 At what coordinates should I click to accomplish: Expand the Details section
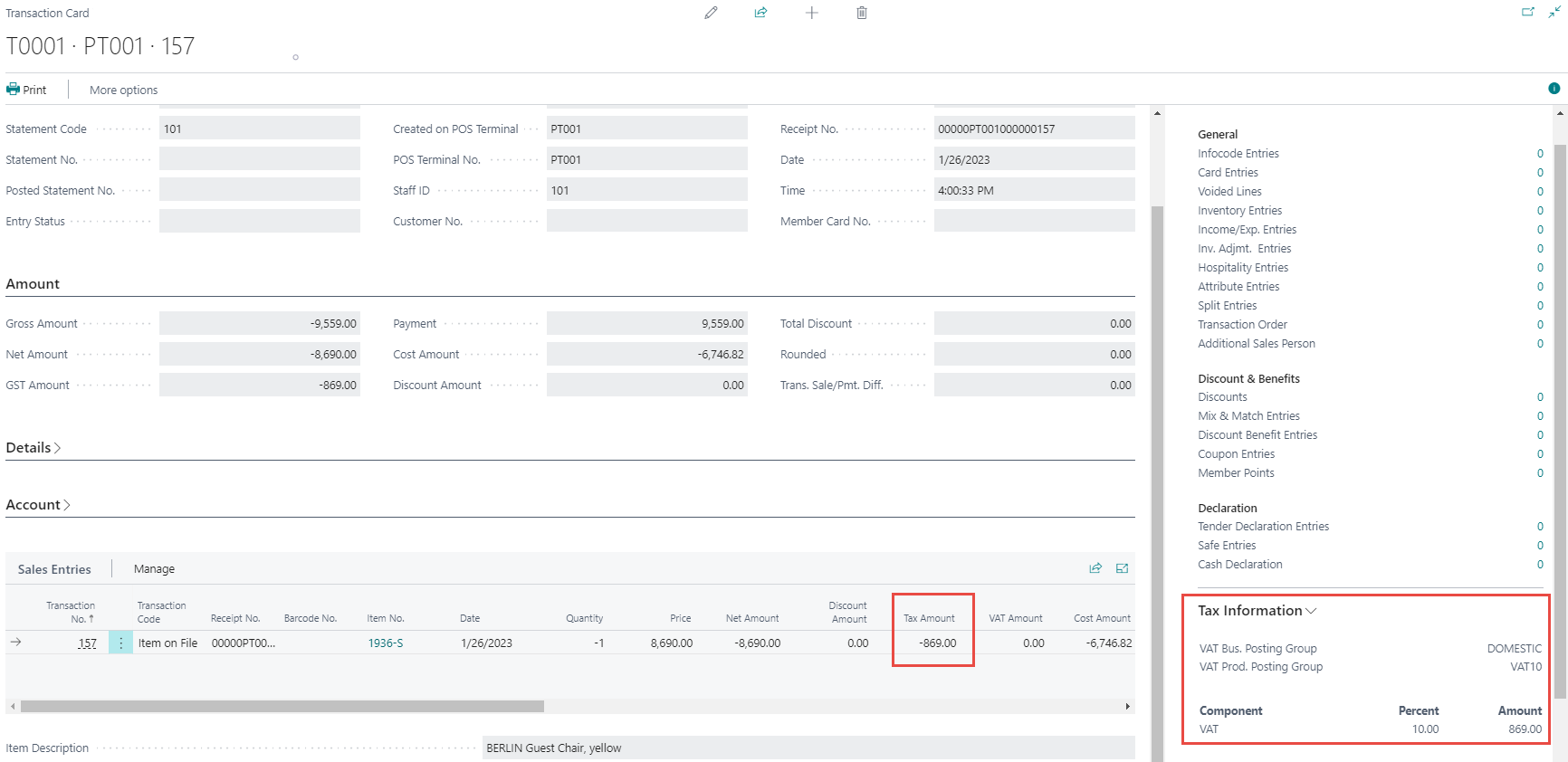point(33,448)
